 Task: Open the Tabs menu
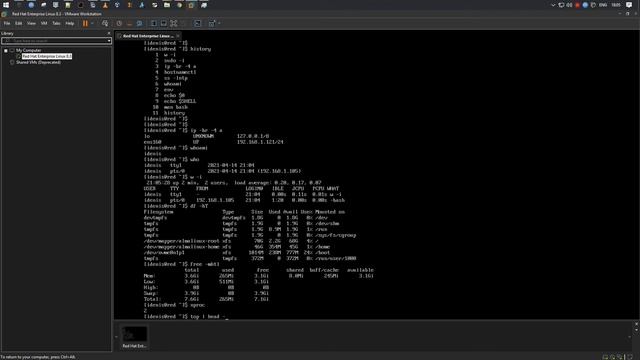tap(56, 23)
